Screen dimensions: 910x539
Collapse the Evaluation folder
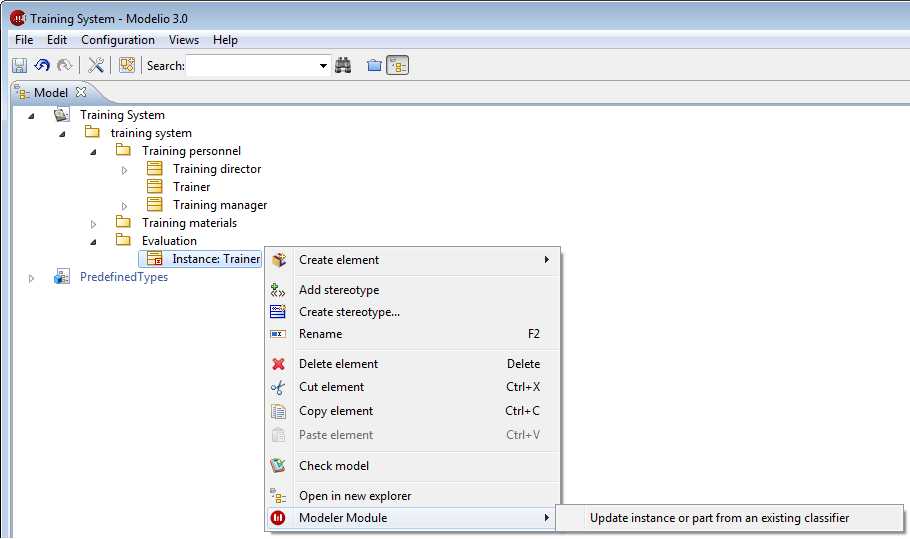tap(94, 241)
